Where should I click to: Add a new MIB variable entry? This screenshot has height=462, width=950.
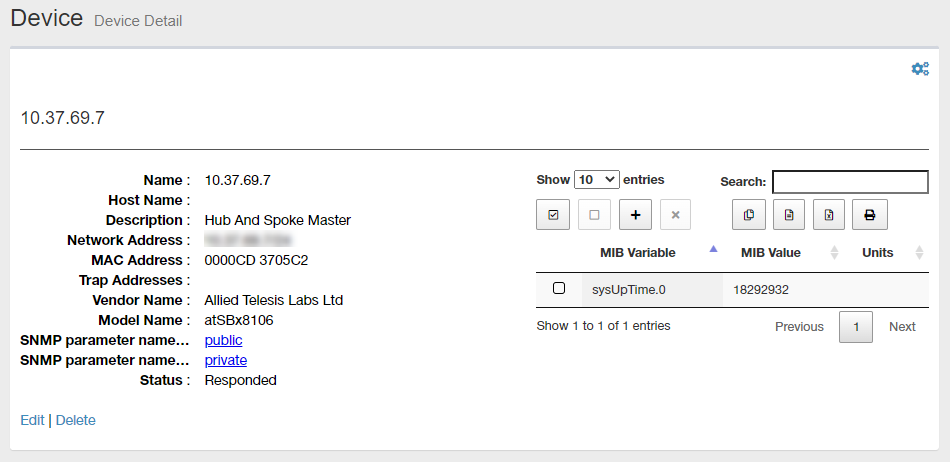pos(635,215)
